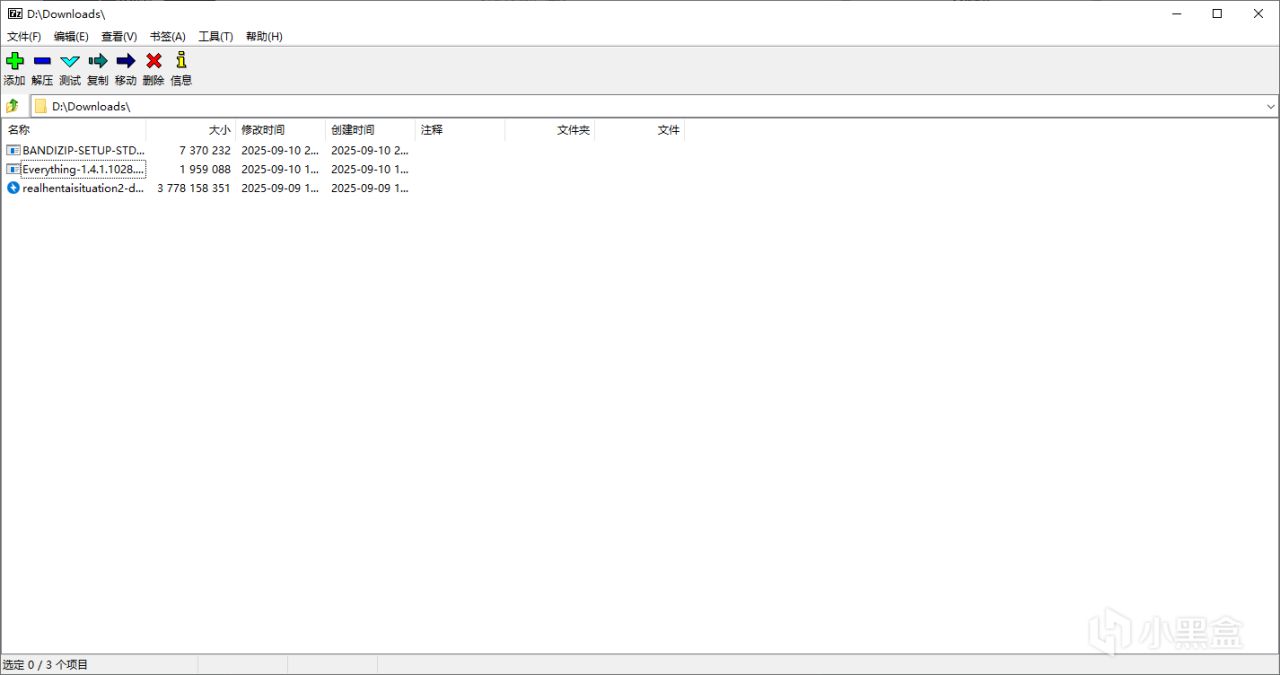Close the 7-Zip window
This screenshot has width=1280, height=675.
point(1258,14)
